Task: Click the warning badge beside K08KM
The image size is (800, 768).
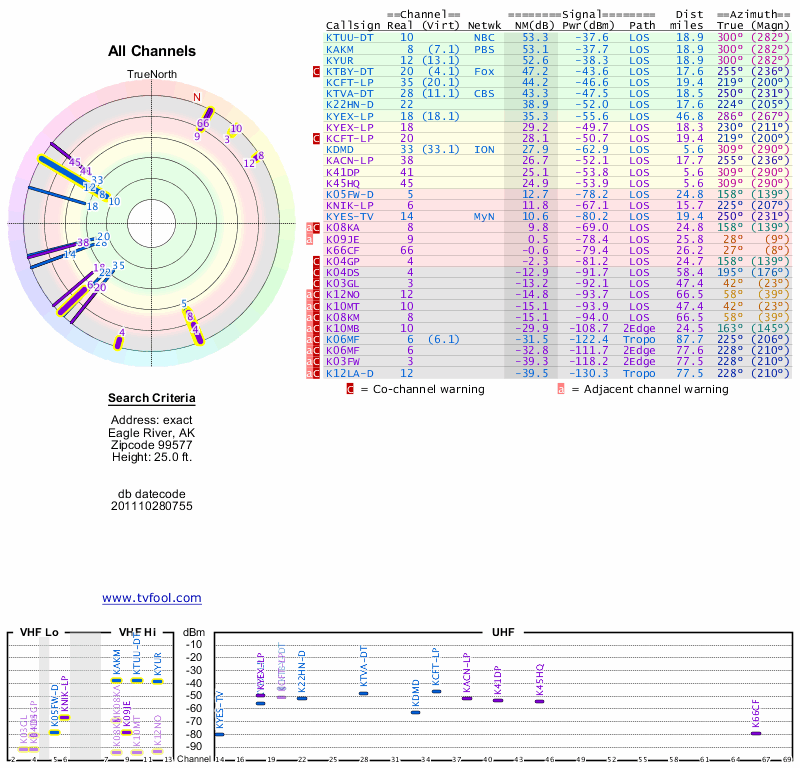Action: click(x=313, y=317)
